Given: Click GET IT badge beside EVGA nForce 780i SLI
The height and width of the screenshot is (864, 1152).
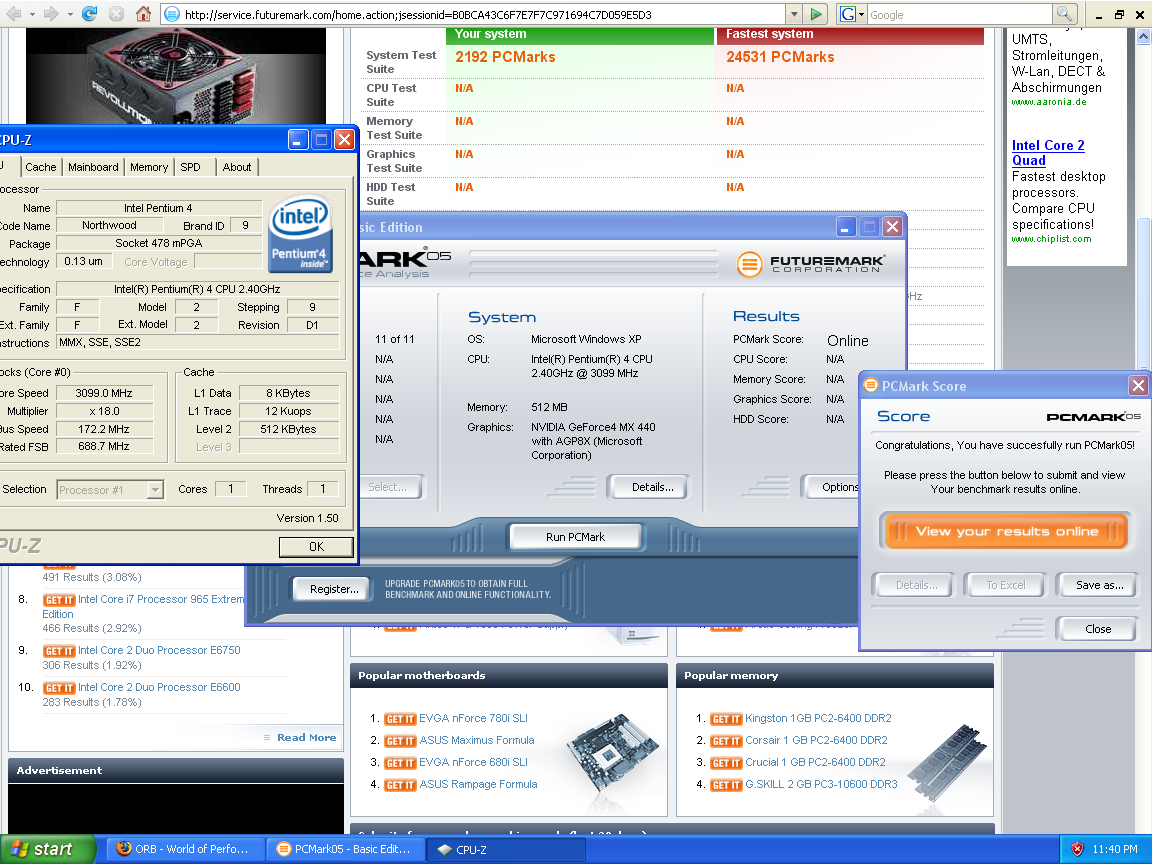Looking at the screenshot, I should pos(400,719).
